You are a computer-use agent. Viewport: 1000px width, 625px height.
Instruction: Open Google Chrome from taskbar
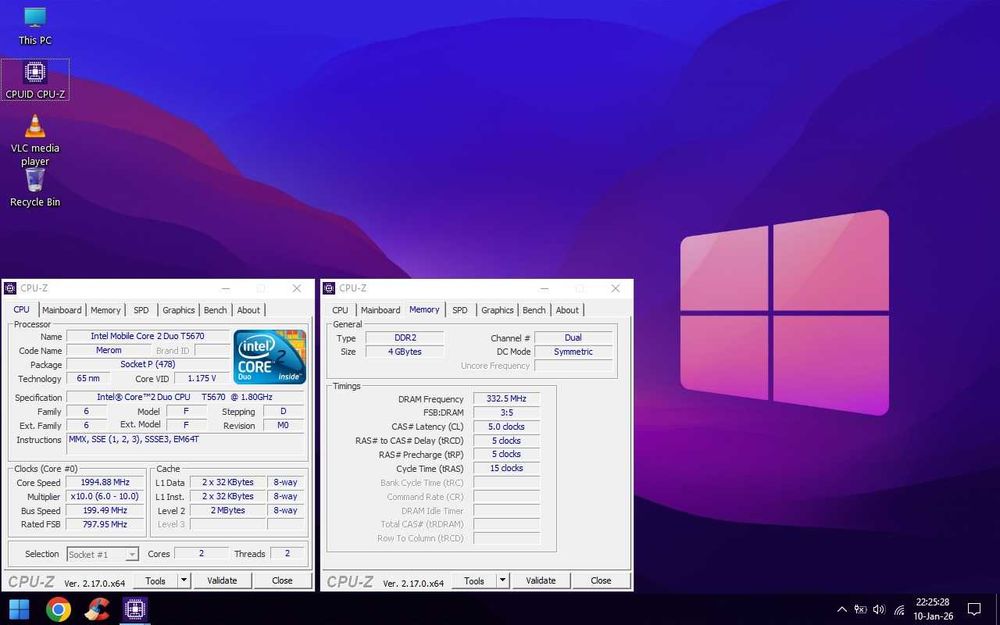pos(58,610)
